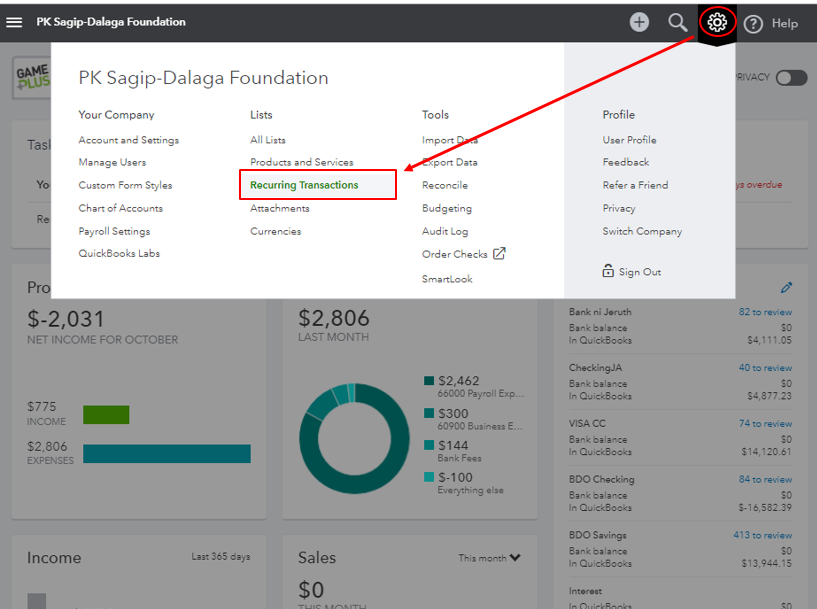This screenshot has height=609, width=817.
Task: Click 413 to review for BDO Savings
Action: pos(762,535)
